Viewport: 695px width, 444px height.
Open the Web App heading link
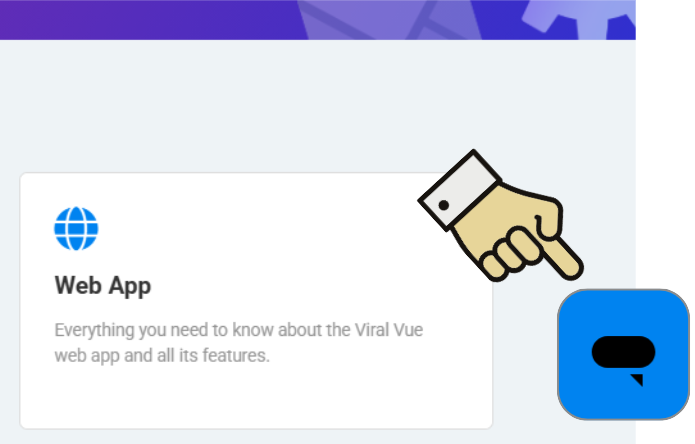(x=103, y=286)
